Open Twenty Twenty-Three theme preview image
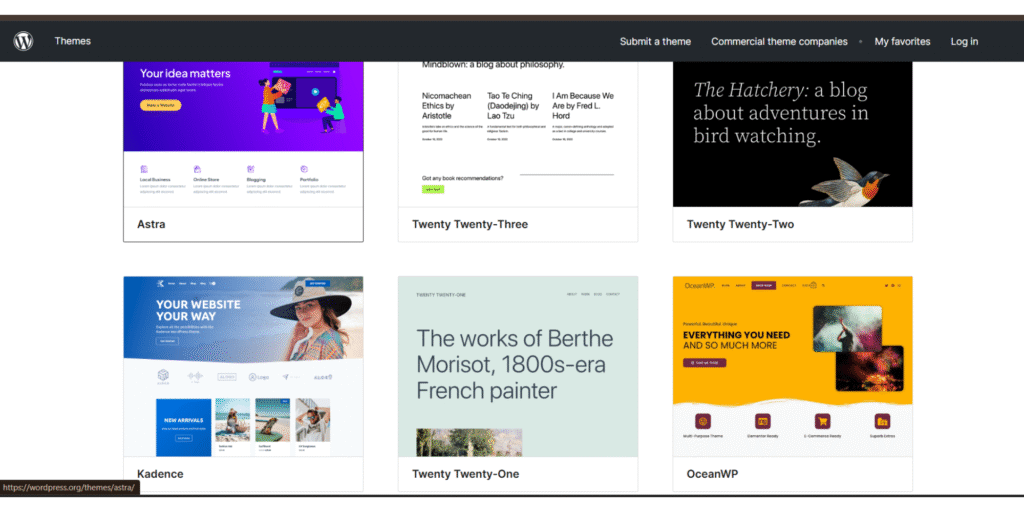Viewport: 1024px width, 512px height. coord(518,135)
